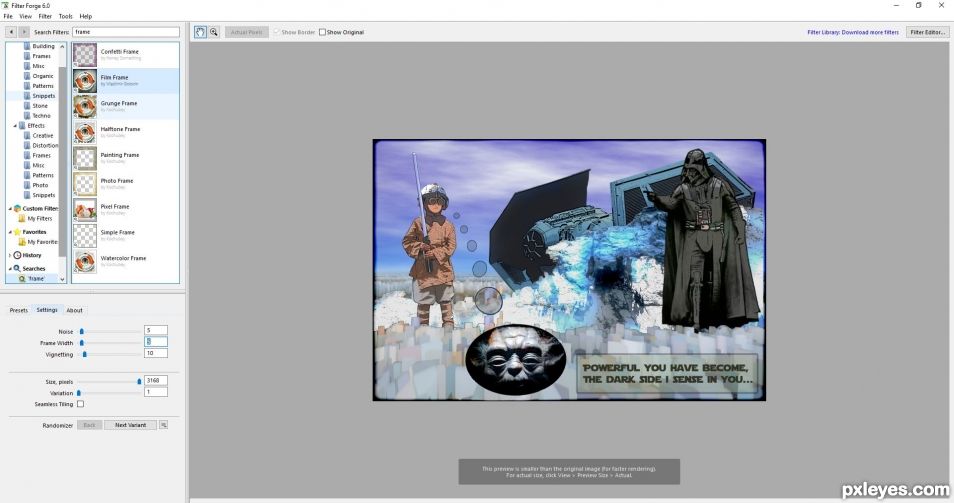Select Simple Frame filter thumbnail
Viewport: 954px width, 503px height.
(x=85, y=235)
